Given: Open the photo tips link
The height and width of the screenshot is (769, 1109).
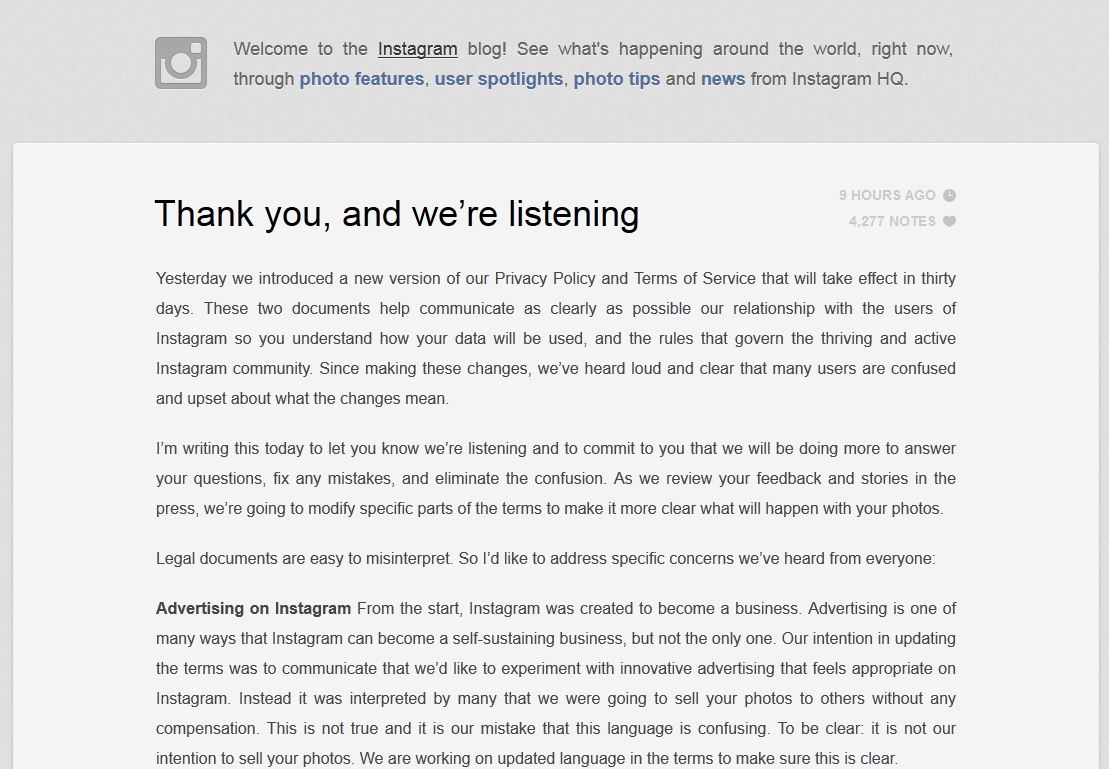Looking at the screenshot, I should (616, 78).
